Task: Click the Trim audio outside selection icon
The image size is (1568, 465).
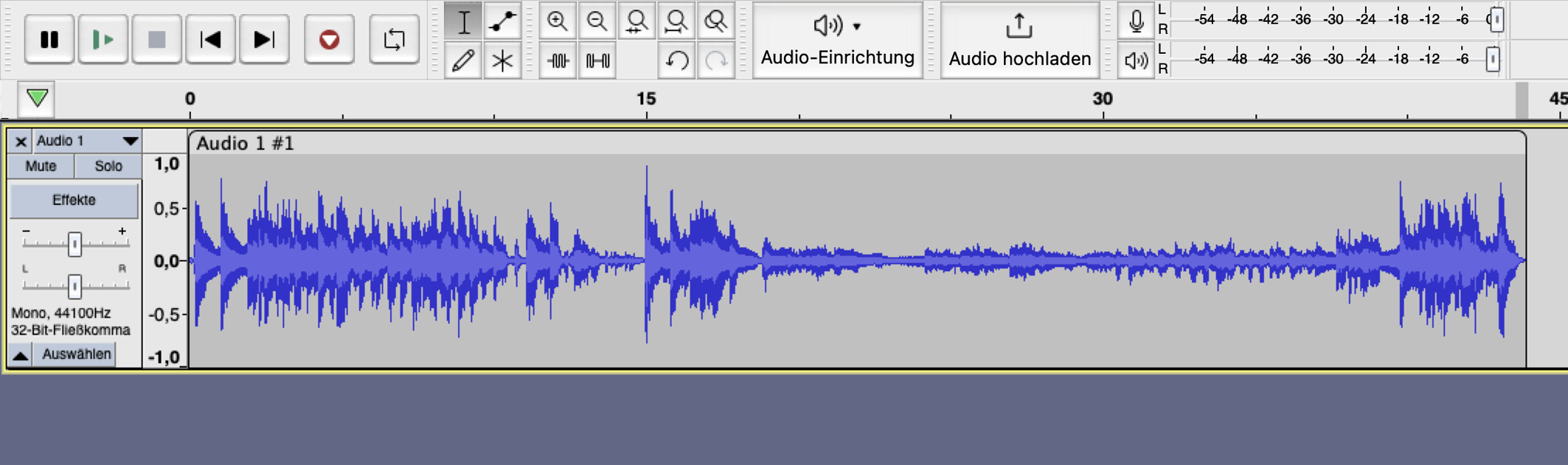Action: pos(558,60)
